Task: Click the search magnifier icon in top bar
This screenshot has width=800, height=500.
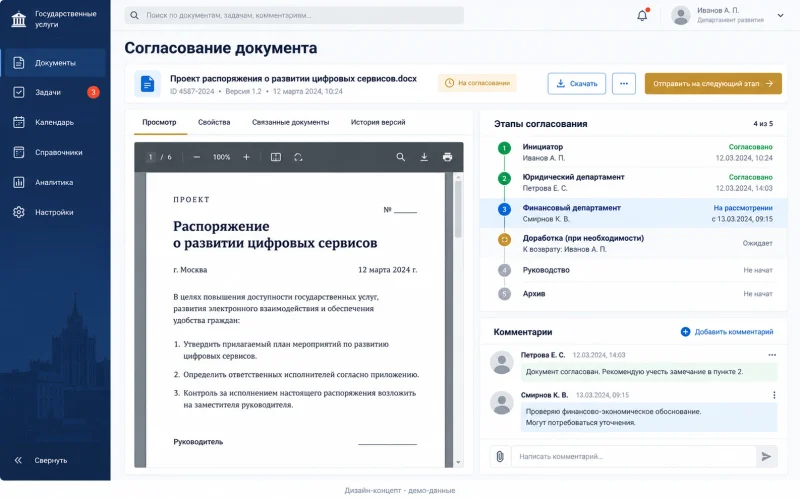Action: point(134,15)
